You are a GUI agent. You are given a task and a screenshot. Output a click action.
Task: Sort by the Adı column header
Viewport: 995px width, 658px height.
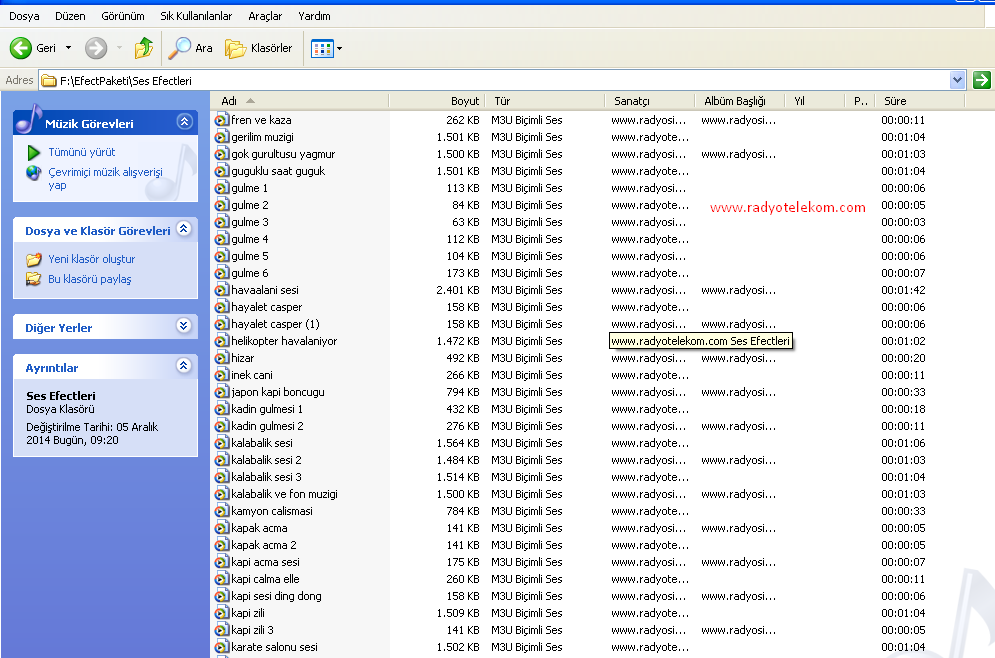point(300,101)
